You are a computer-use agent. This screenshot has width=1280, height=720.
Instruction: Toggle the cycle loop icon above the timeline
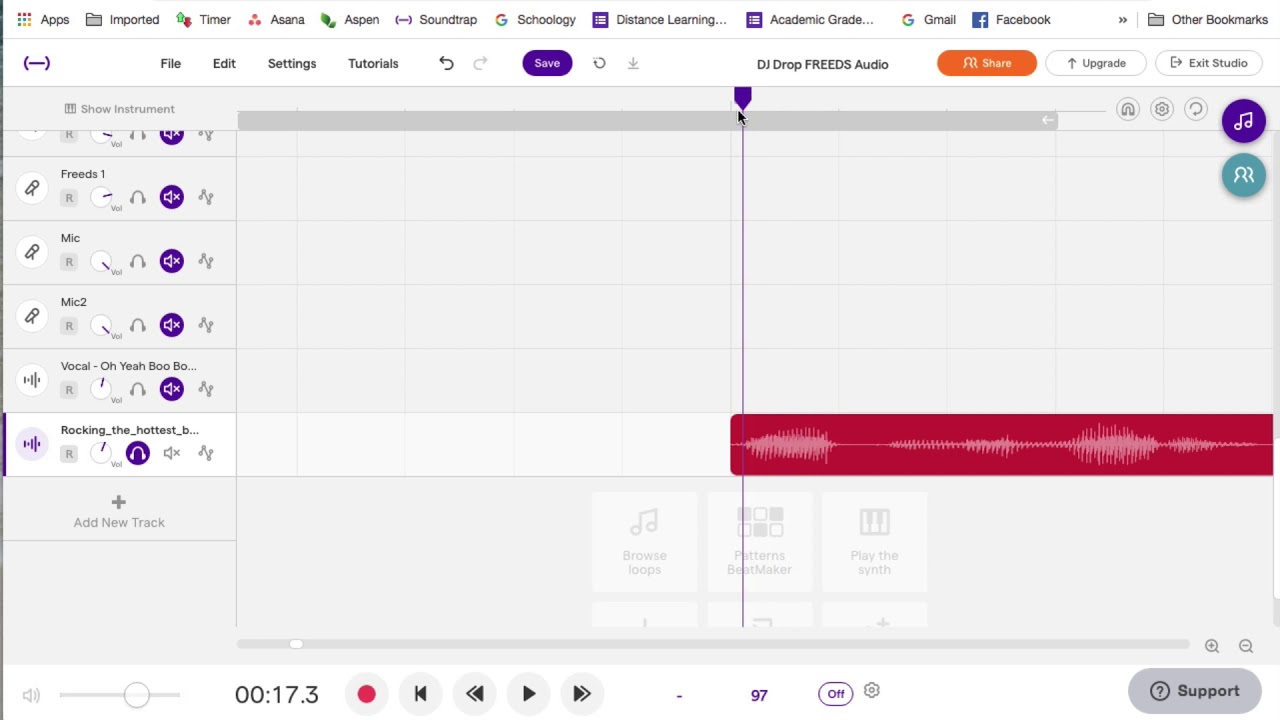click(x=1196, y=109)
